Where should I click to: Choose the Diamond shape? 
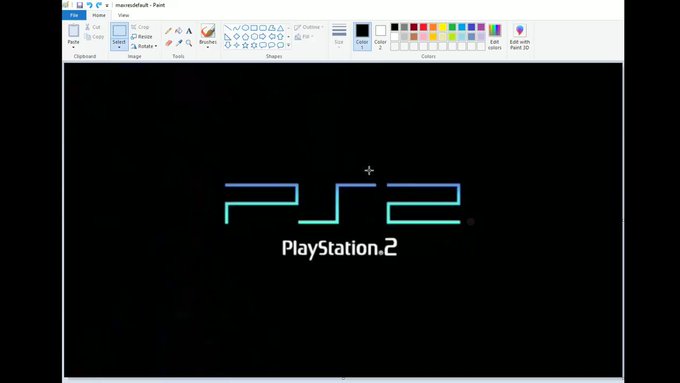coord(236,36)
